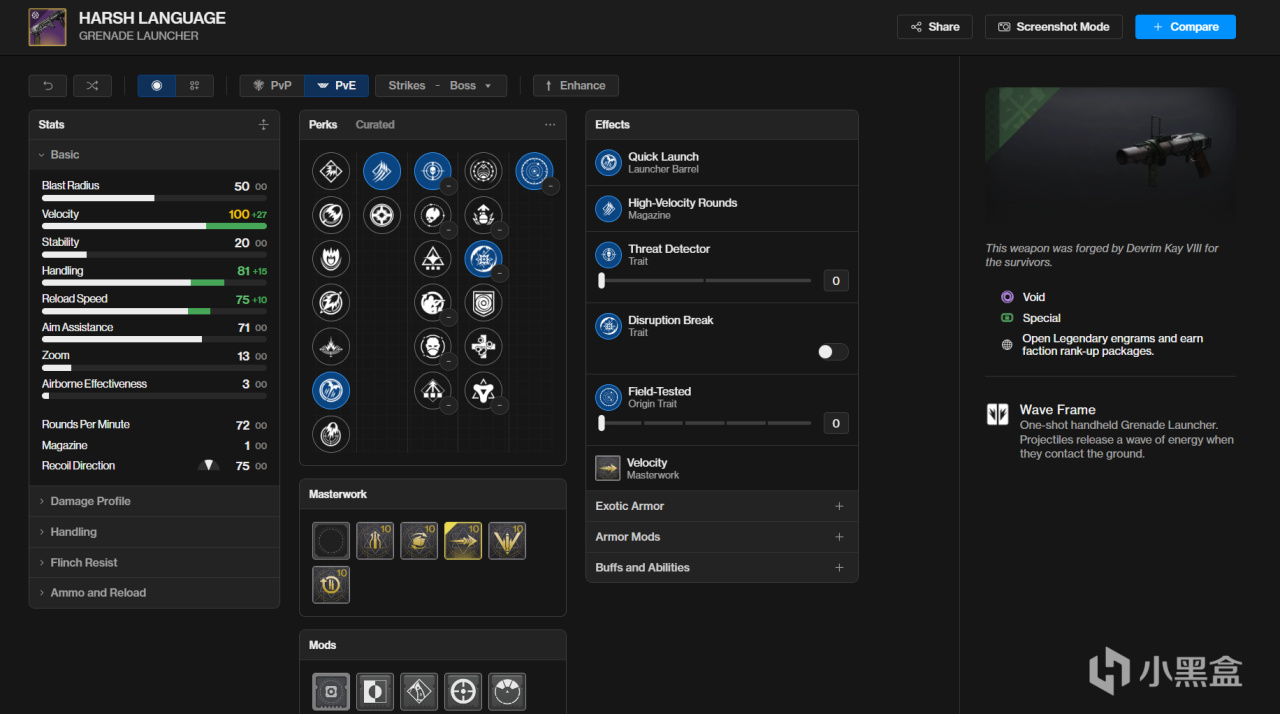Click the shuffle randomize button
1280x714 pixels.
[92, 86]
